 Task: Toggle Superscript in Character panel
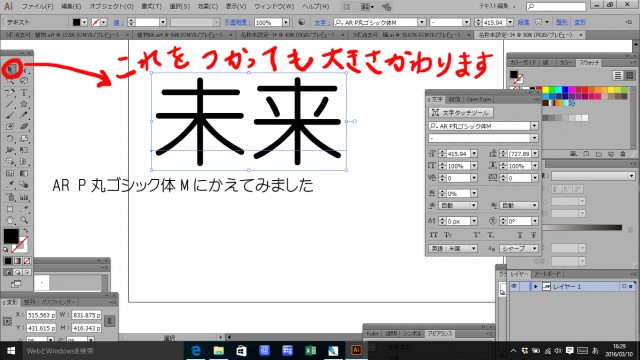pyautogui.click(x=477, y=235)
